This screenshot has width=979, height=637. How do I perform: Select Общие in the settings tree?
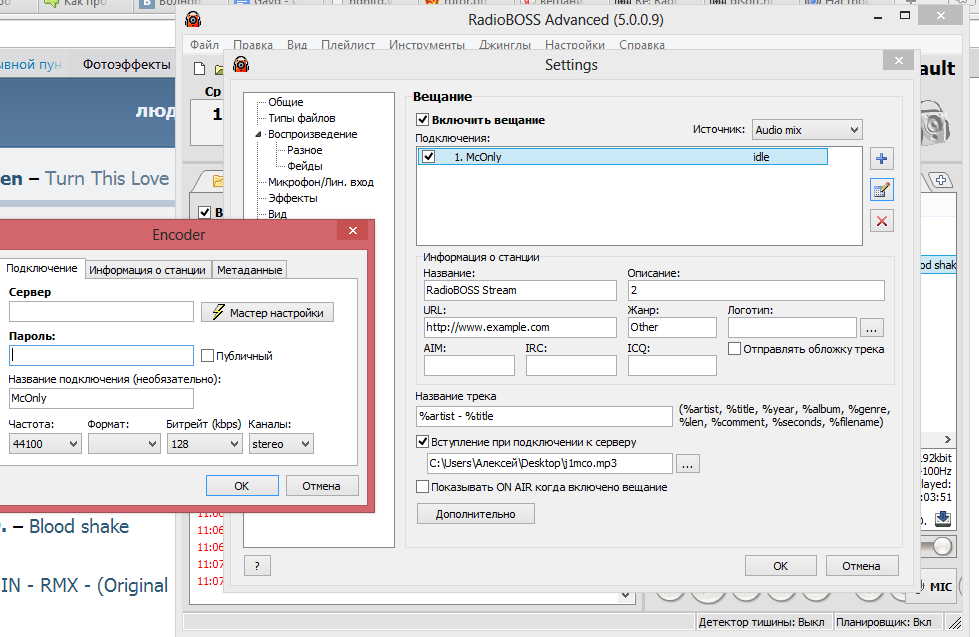(285, 102)
